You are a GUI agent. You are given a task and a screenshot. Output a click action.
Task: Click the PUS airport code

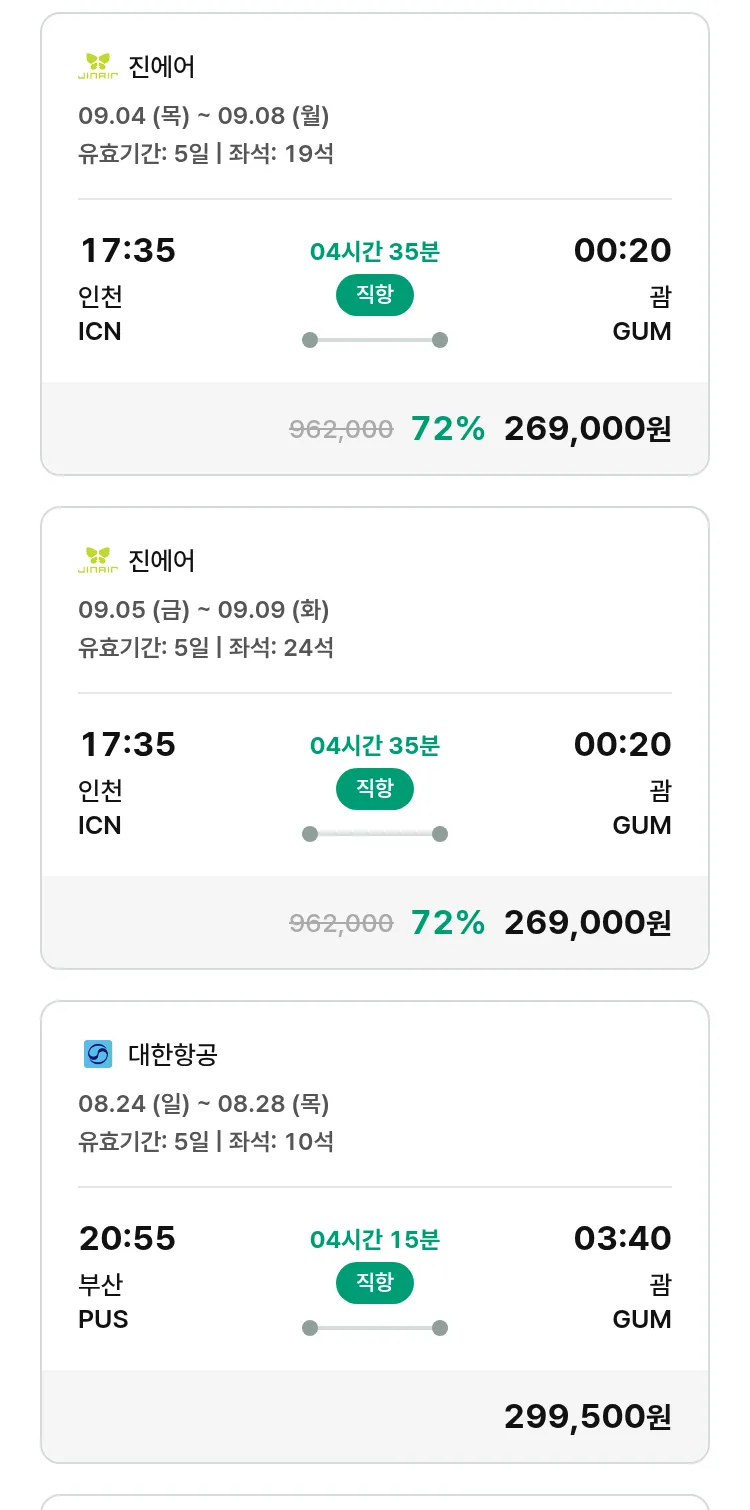coord(103,1319)
